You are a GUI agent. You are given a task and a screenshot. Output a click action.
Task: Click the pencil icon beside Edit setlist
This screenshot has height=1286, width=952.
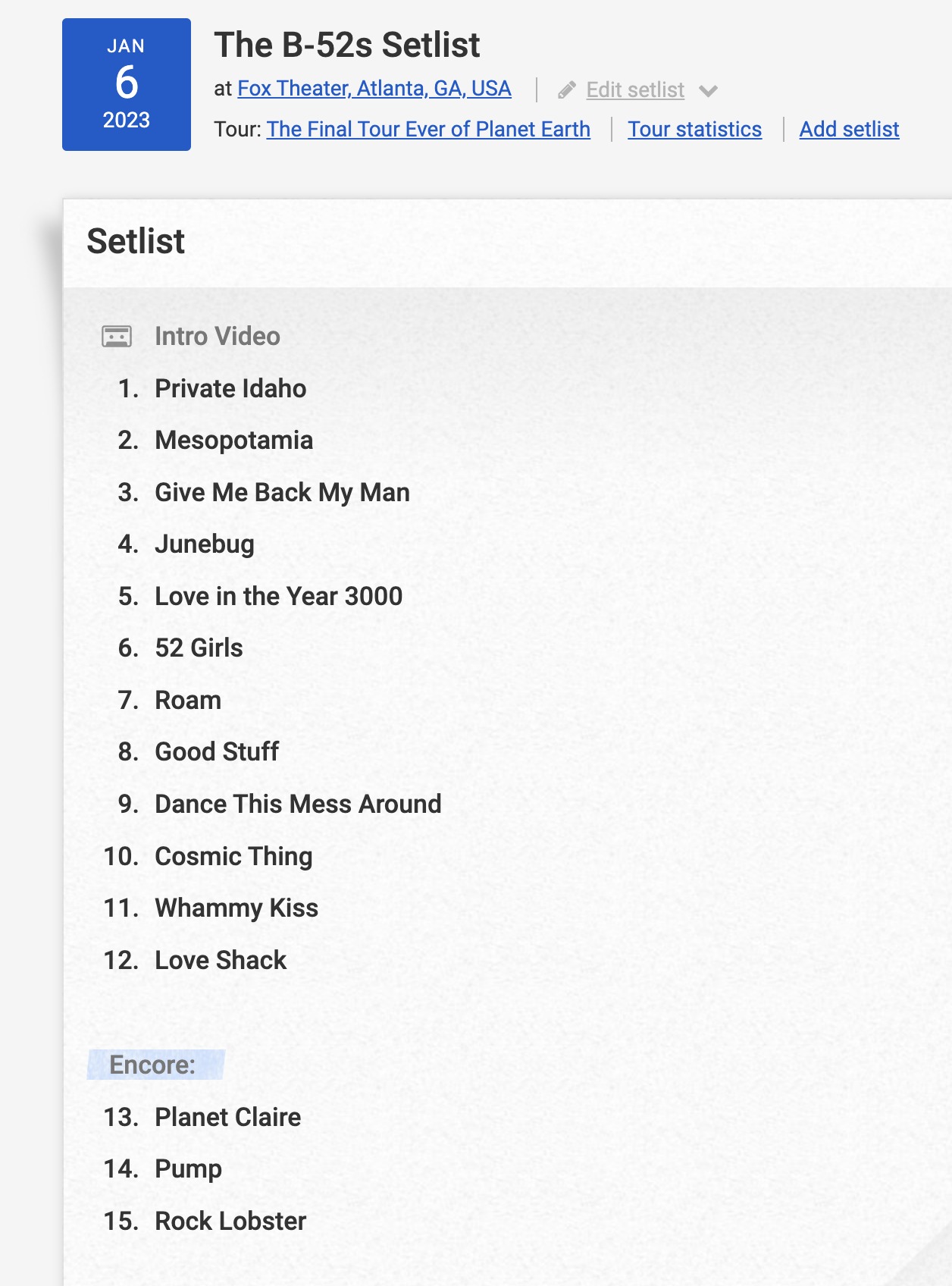(567, 90)
